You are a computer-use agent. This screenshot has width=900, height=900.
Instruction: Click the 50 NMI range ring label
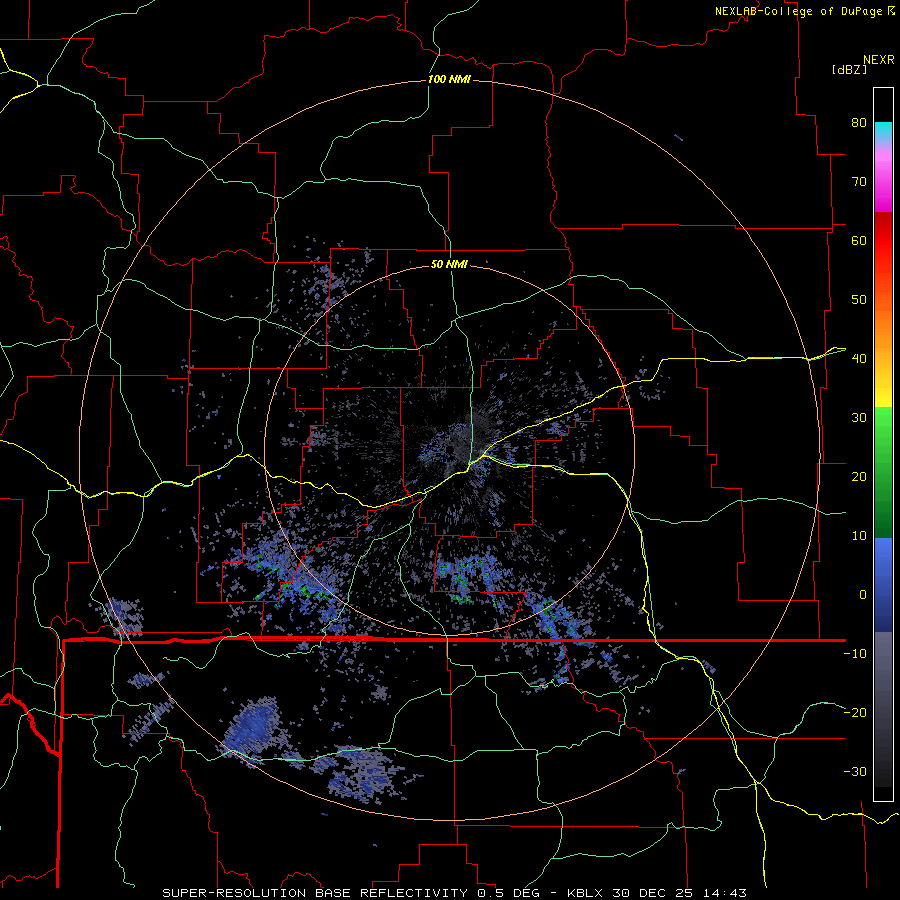point(449,265)
